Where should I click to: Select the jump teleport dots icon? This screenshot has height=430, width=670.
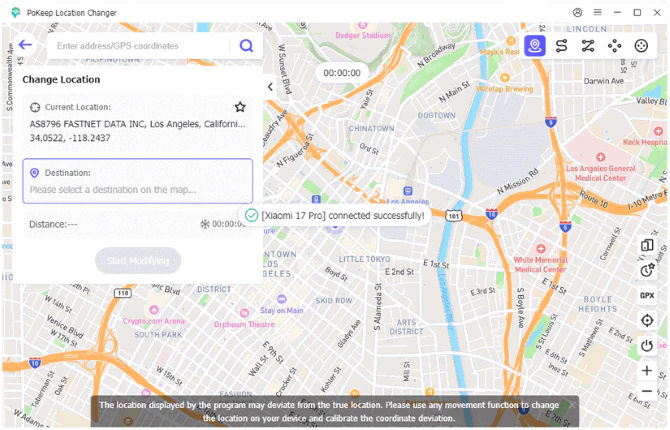click(x=614, y=46)
